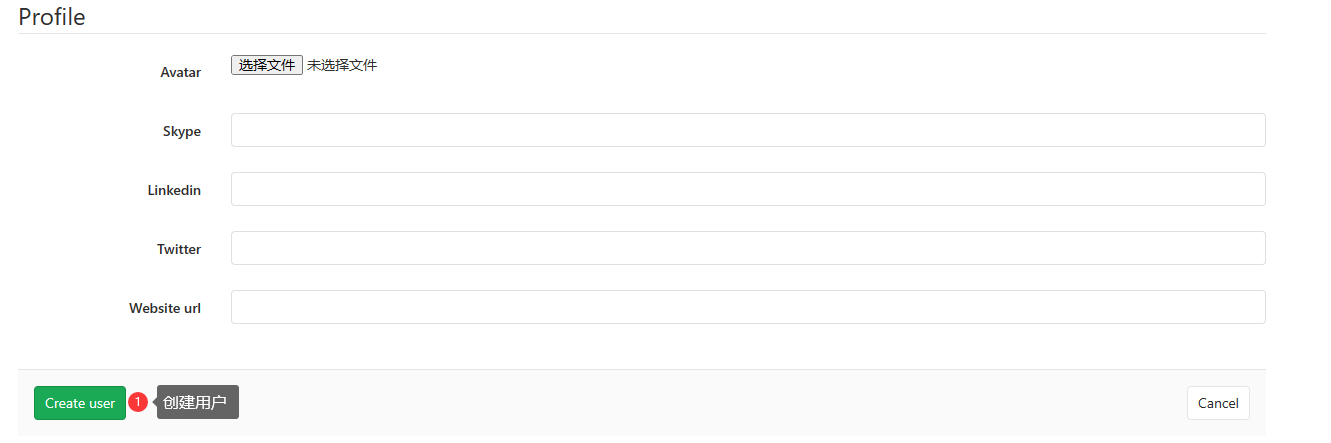Click the Skype field label
This screenshot has width=1331, height=443.
click(182, 131)
